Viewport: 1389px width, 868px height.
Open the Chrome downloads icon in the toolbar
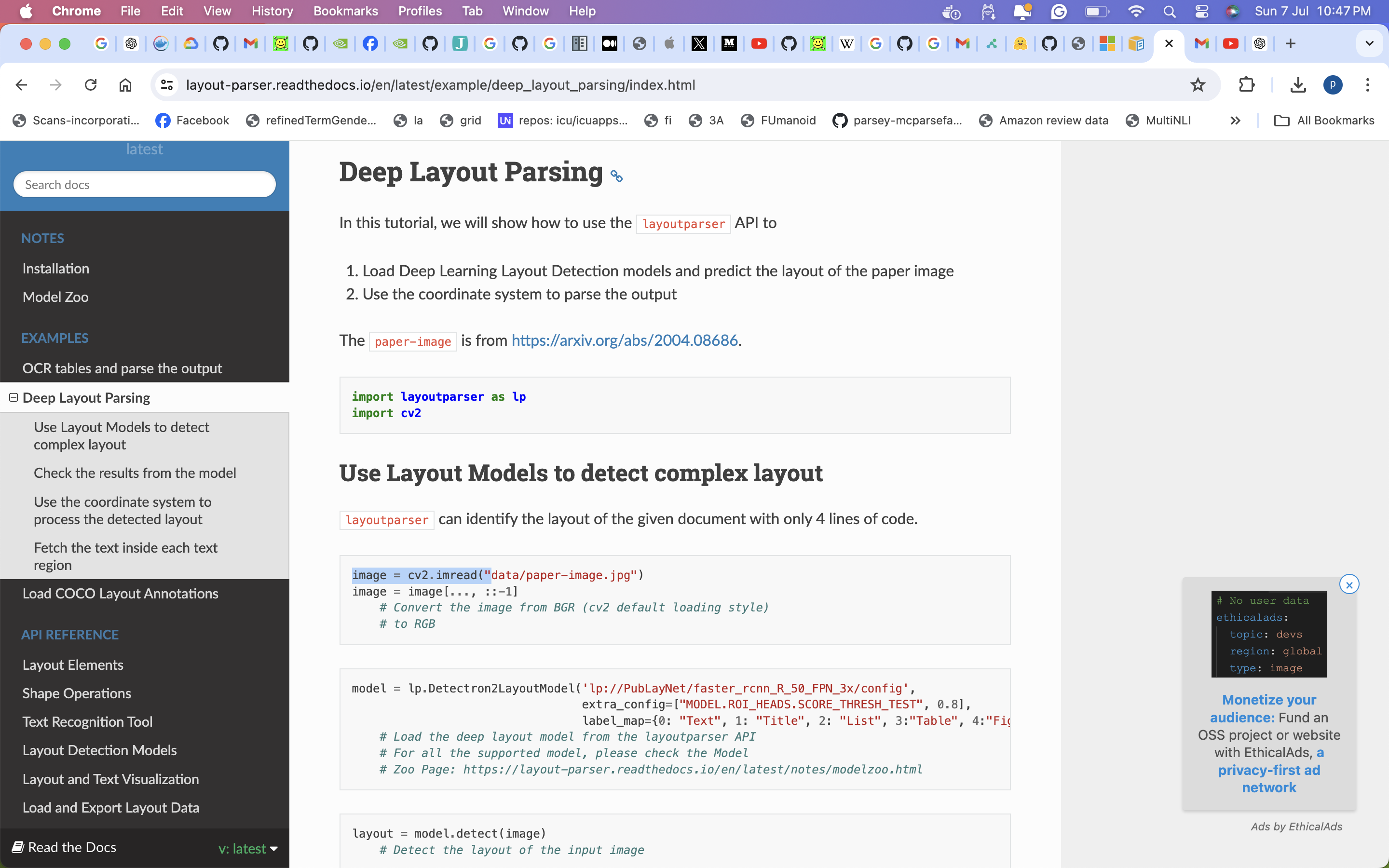(x=1298, y=84)
